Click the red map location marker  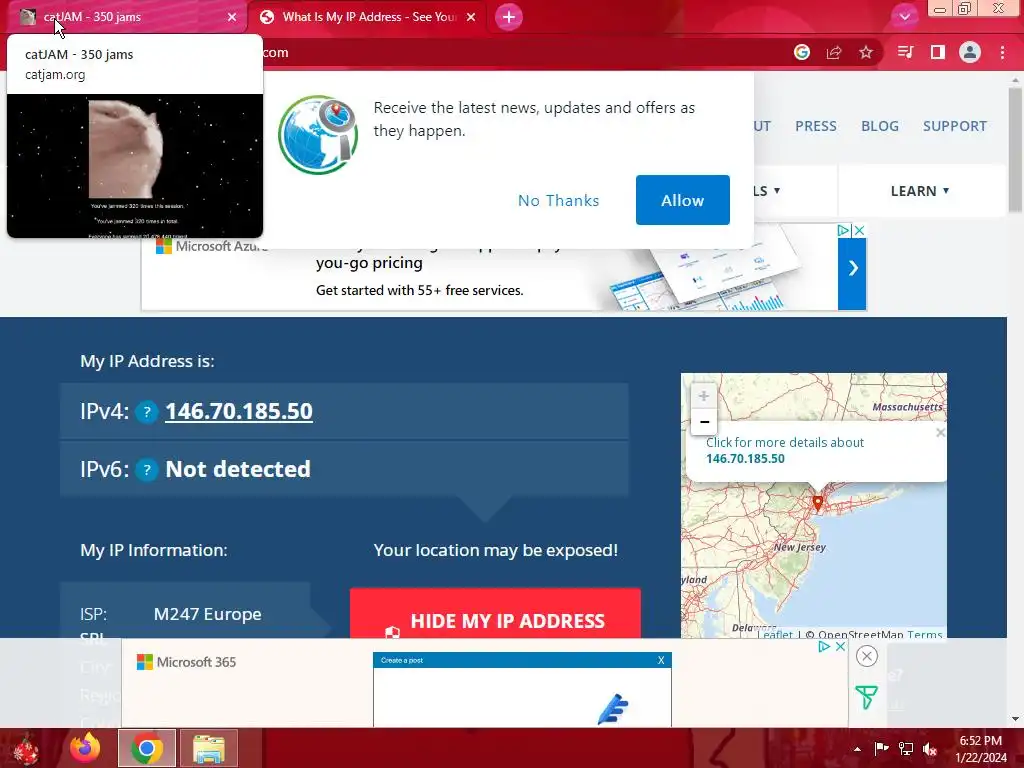pyautogui.click(x=818, y=502)
